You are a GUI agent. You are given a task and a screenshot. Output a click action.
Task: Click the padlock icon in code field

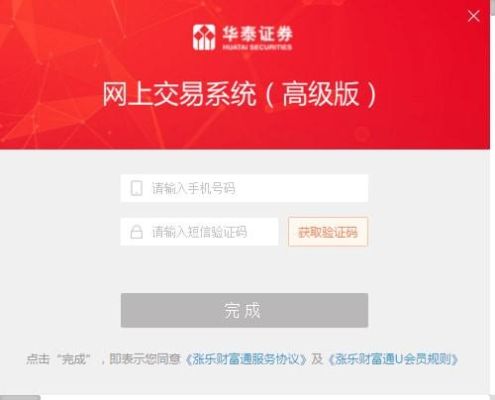[x=136, y=232]
